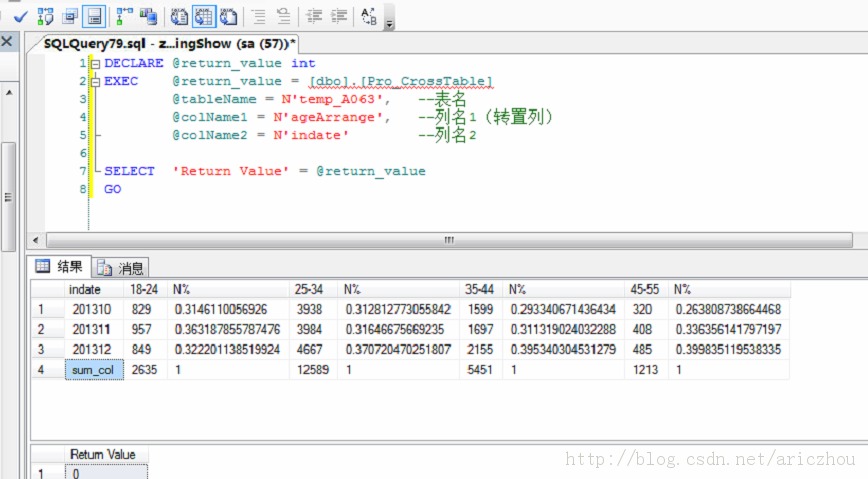Click the Return Value column header
This screenshot has height=479, width=868.
pos(106,455)
